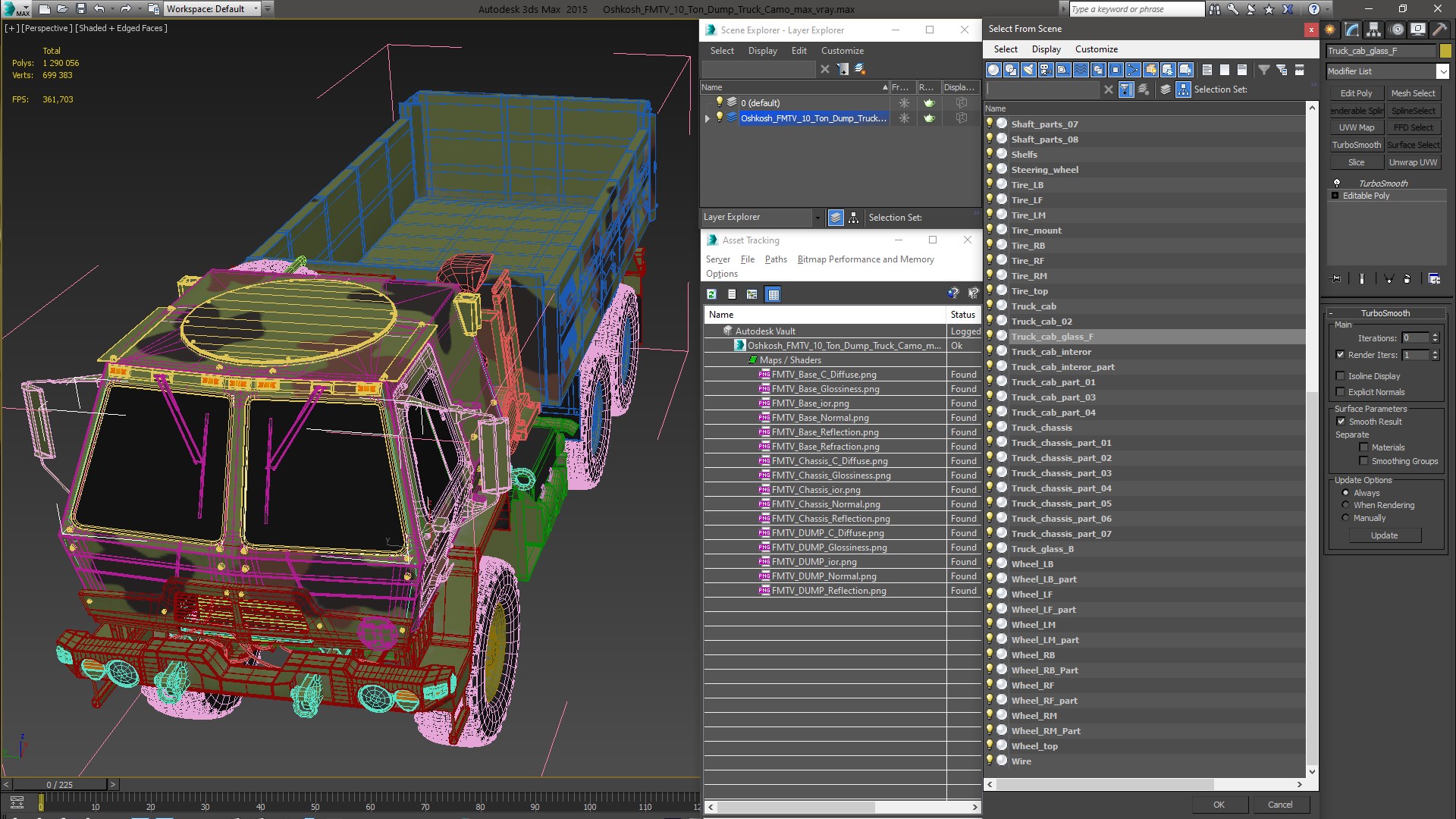Click Configure Modifier Sets icon
This screenshot has width=1456, height=819.
(x=1434, y=279)
